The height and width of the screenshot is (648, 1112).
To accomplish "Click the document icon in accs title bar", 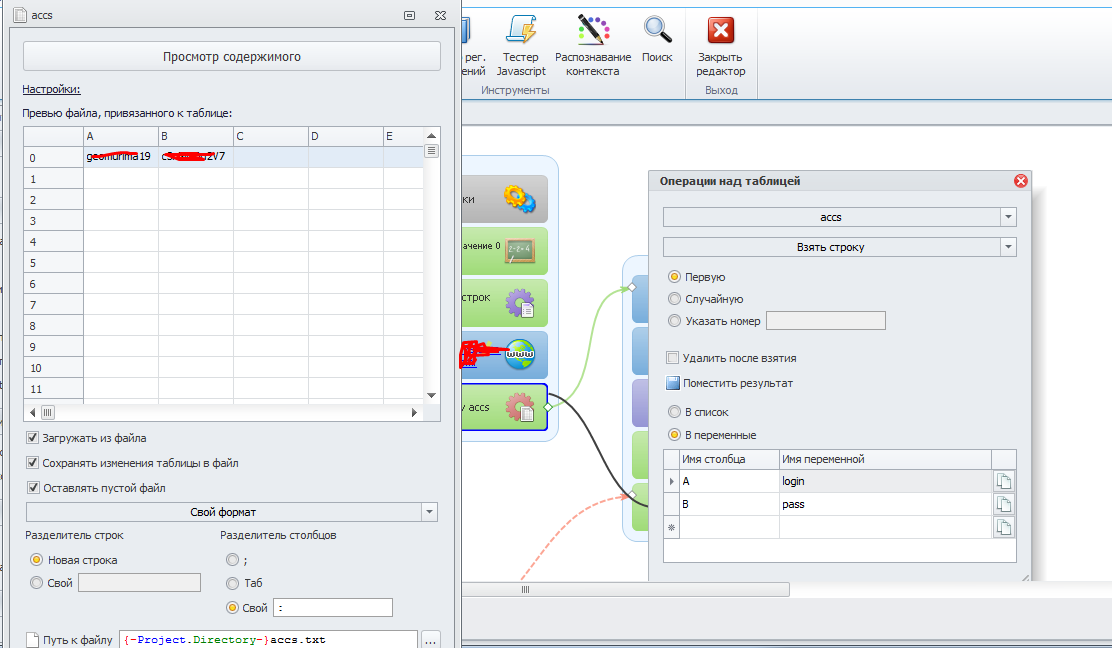I will click(20, 15).
